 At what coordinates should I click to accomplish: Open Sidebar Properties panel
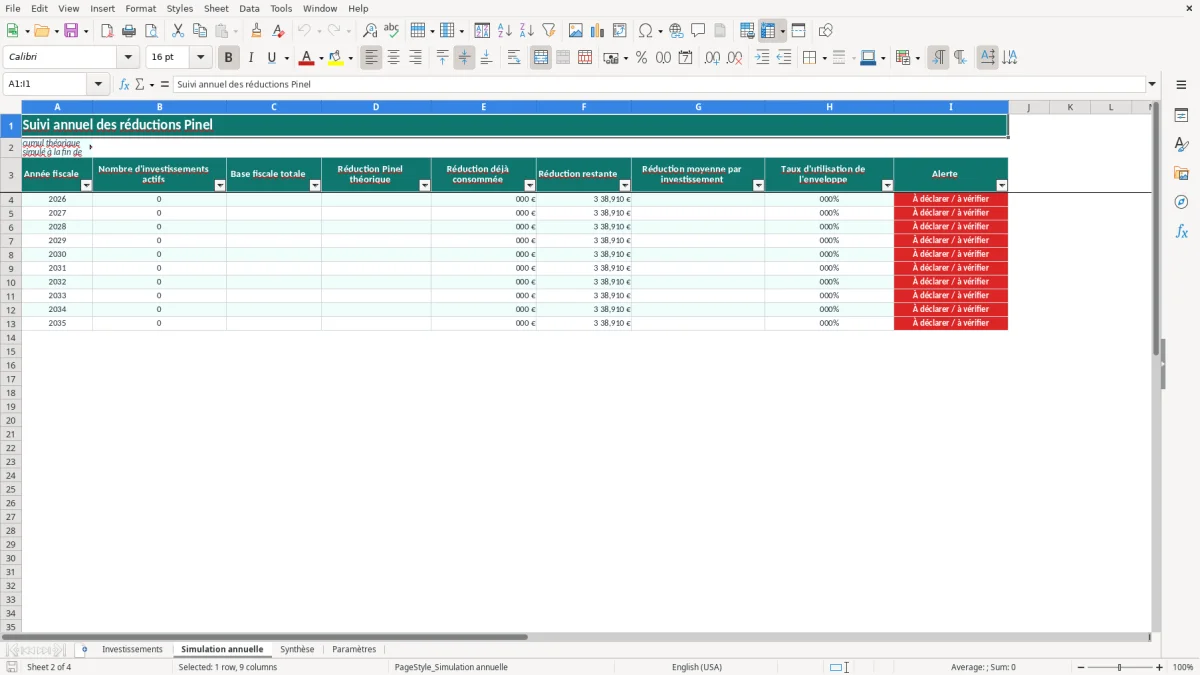(1181, 116)
